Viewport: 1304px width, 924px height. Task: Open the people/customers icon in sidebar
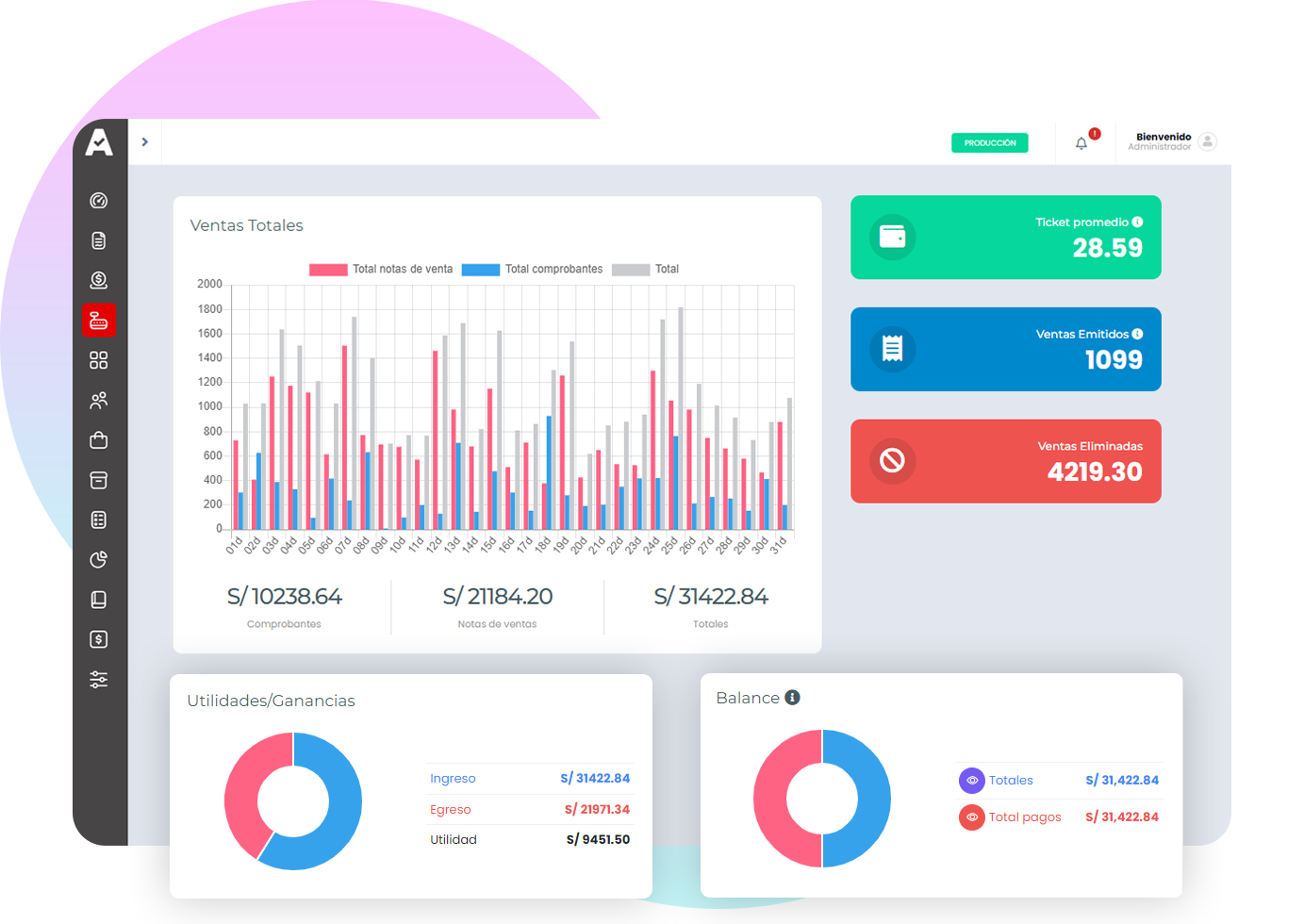pyautogui.click(x=98, y=401)
